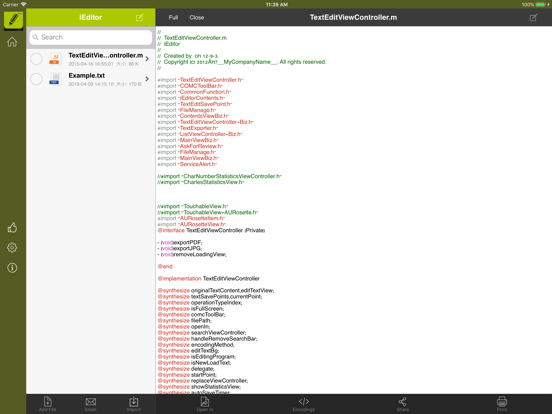This screenshot has height=414, width=552.
Task: Tap the Import toolbar icon
Action: [133, 404]
